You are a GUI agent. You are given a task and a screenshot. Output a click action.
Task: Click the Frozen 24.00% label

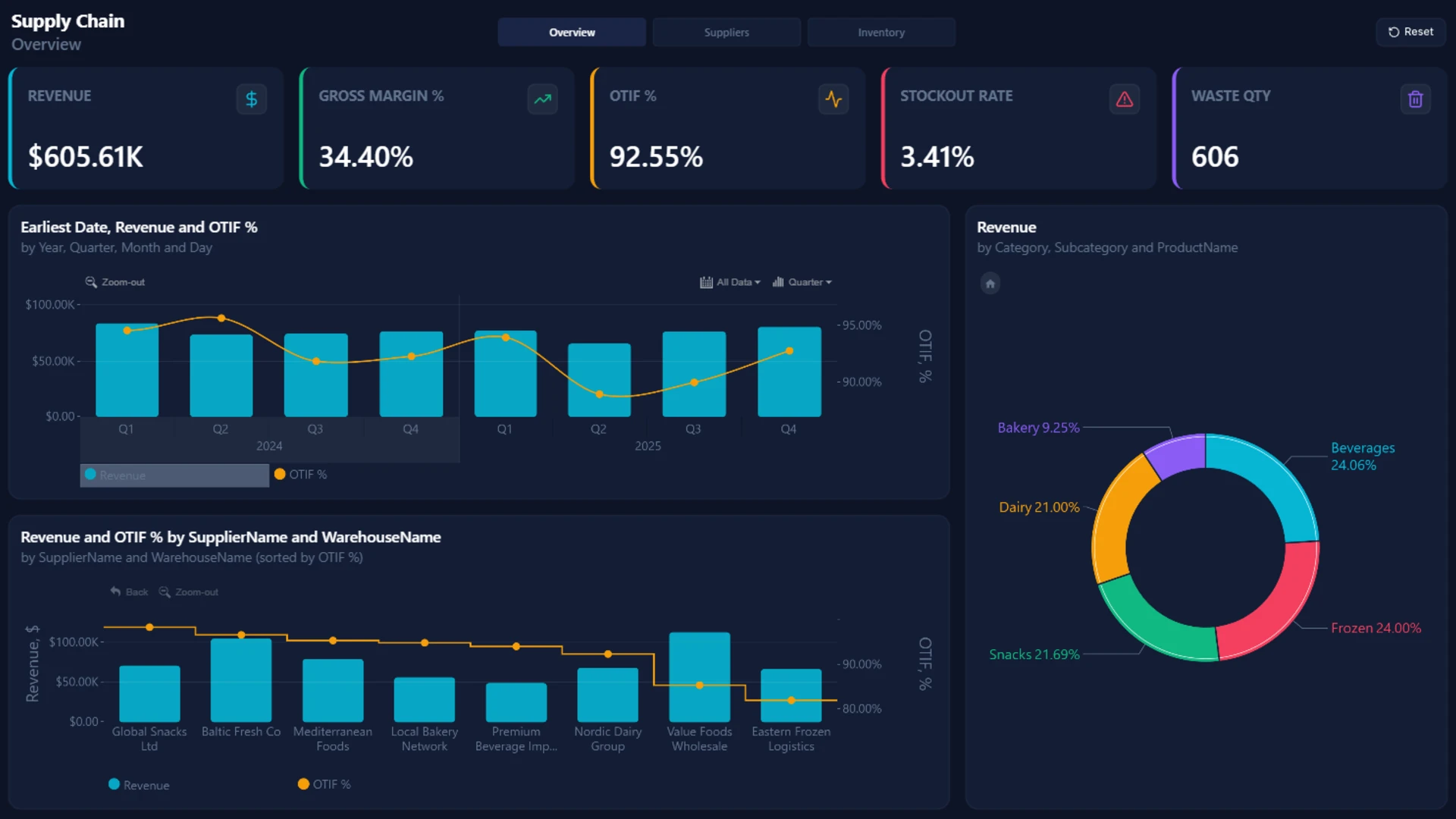point(1376,628)
